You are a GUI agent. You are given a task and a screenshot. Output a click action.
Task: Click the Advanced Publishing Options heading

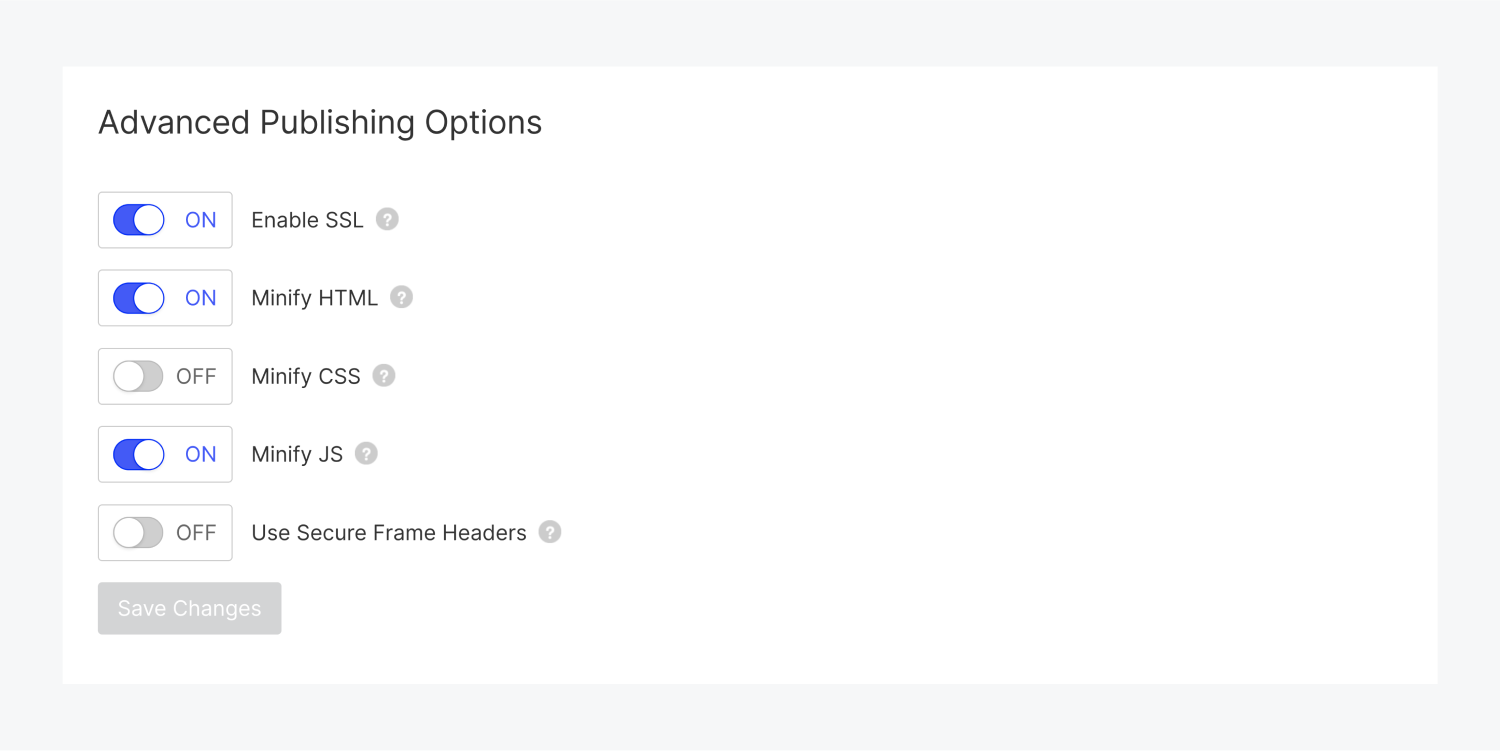320,123
